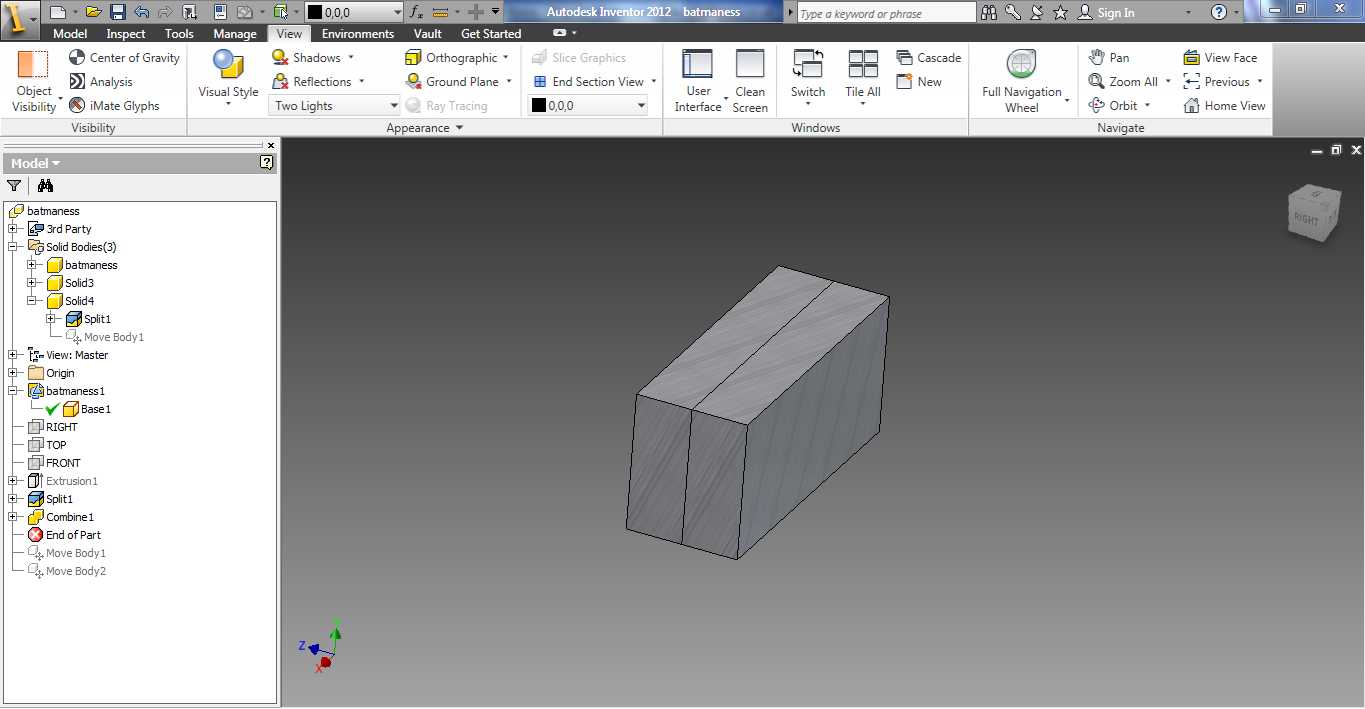Click the Previous view tool

click(x=1216, y=81)
